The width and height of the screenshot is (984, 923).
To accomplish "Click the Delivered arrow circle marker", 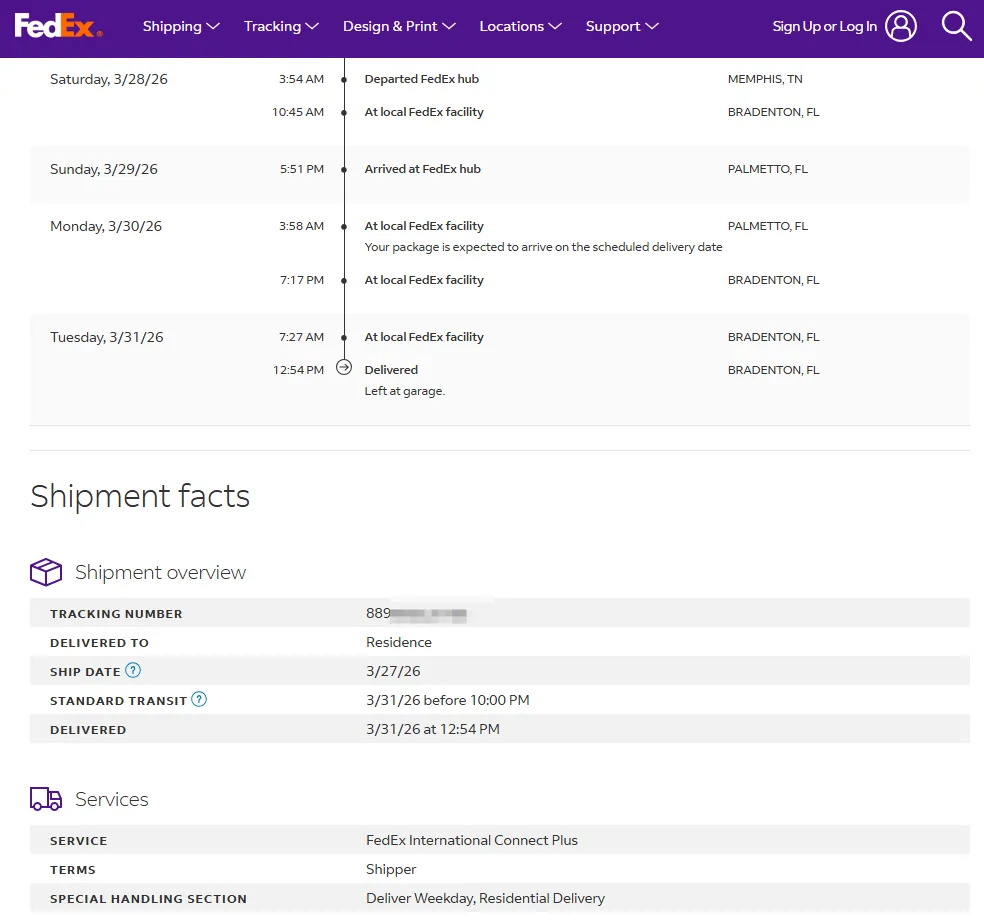I will tap(344, 367).
